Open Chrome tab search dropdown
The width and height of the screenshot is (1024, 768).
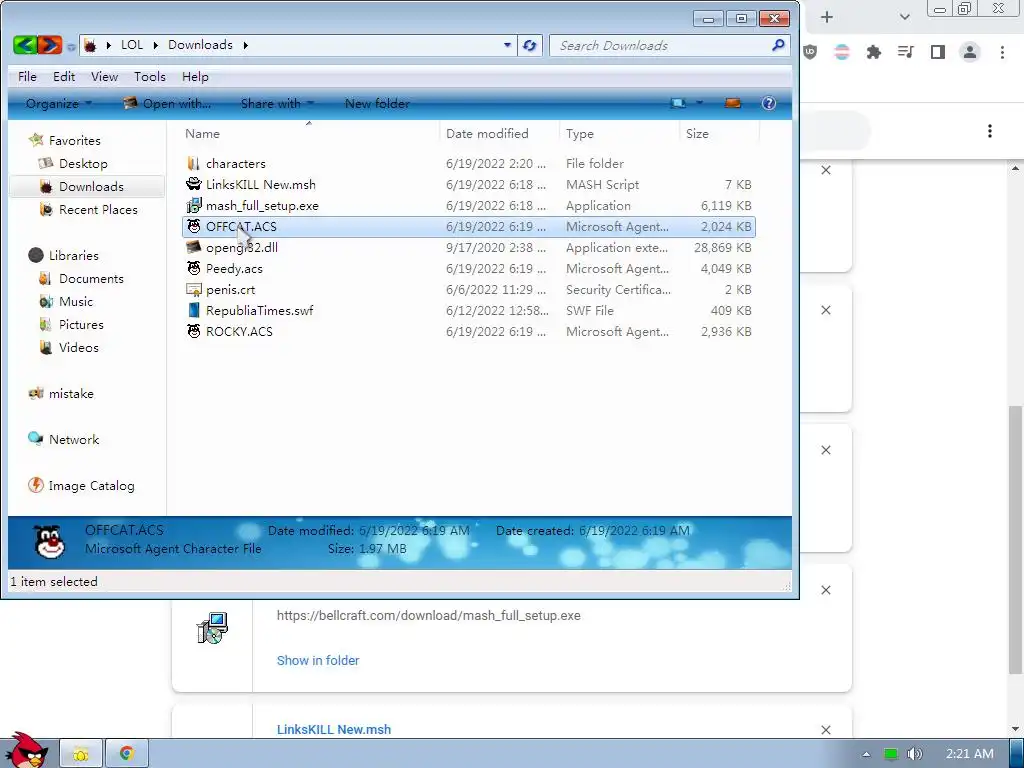pyautogui.click(x=904, y=17)
